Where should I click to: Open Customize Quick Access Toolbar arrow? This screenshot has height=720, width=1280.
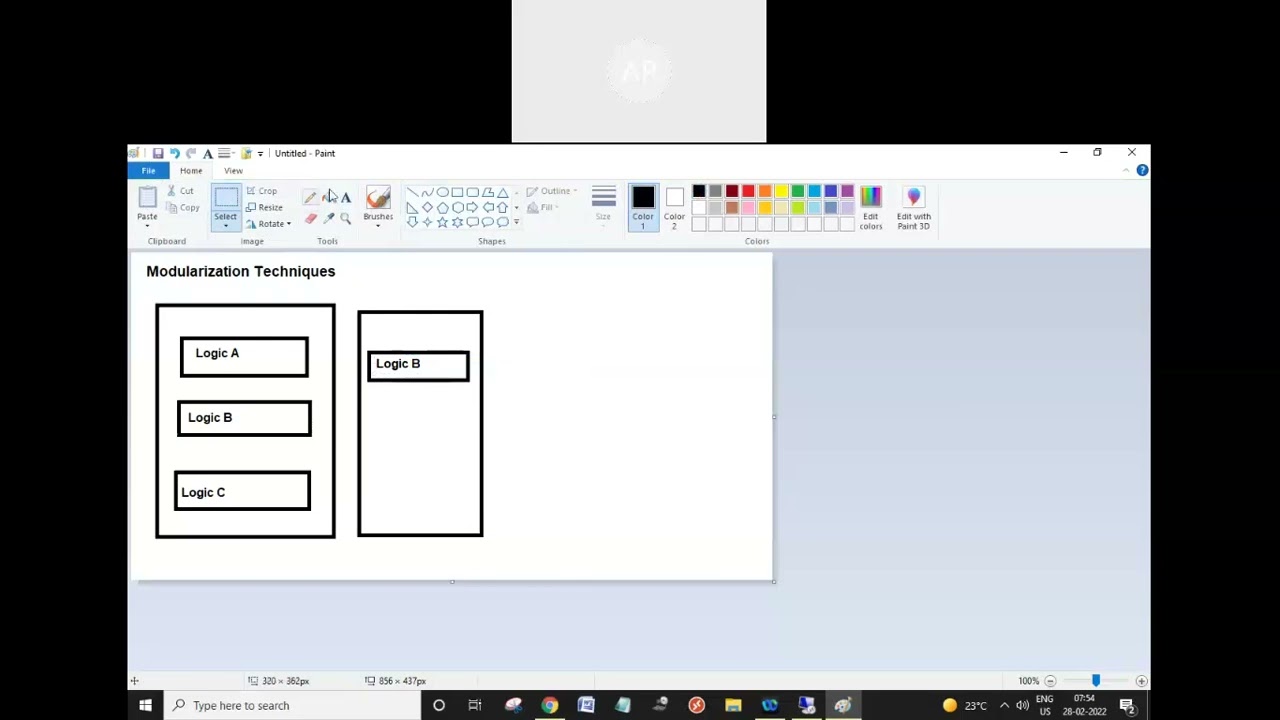point(260,153)
